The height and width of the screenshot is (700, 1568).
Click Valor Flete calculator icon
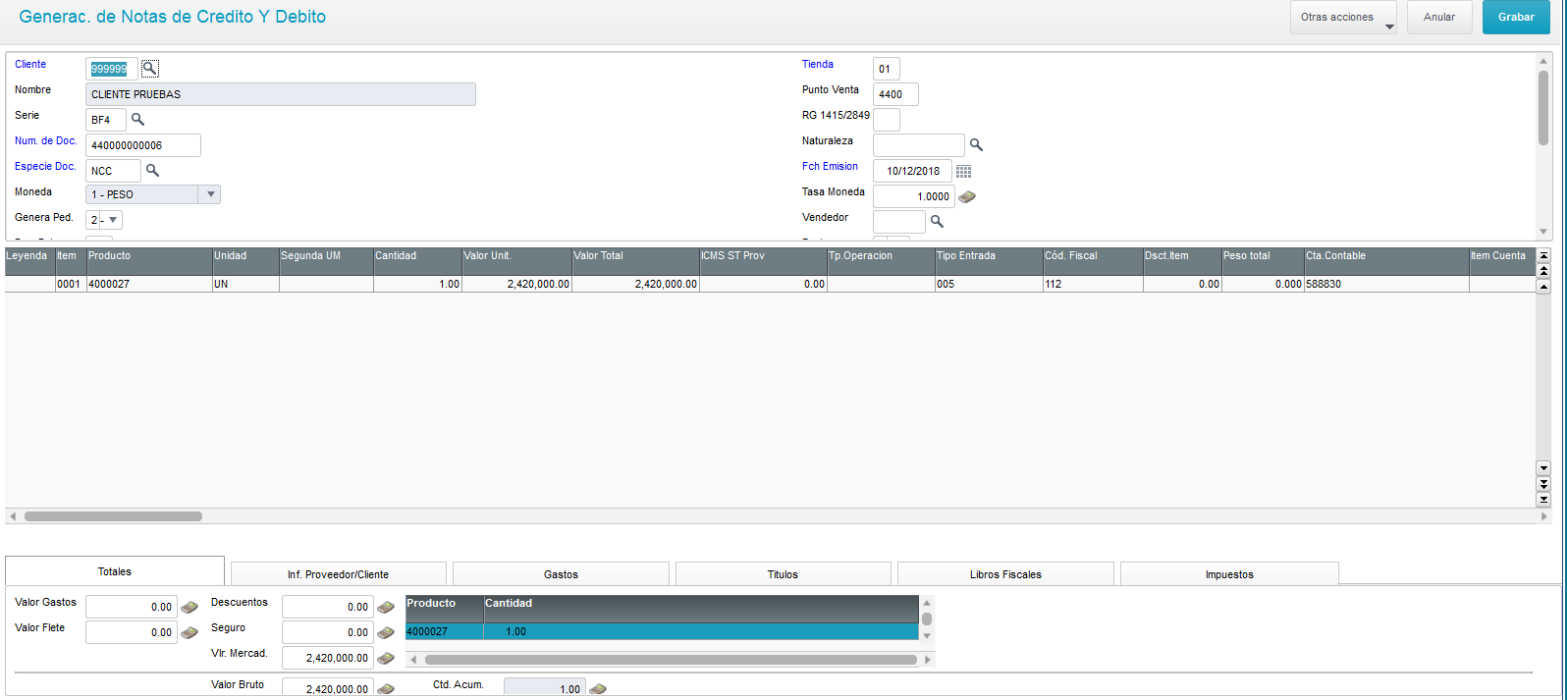pos(189,632)
